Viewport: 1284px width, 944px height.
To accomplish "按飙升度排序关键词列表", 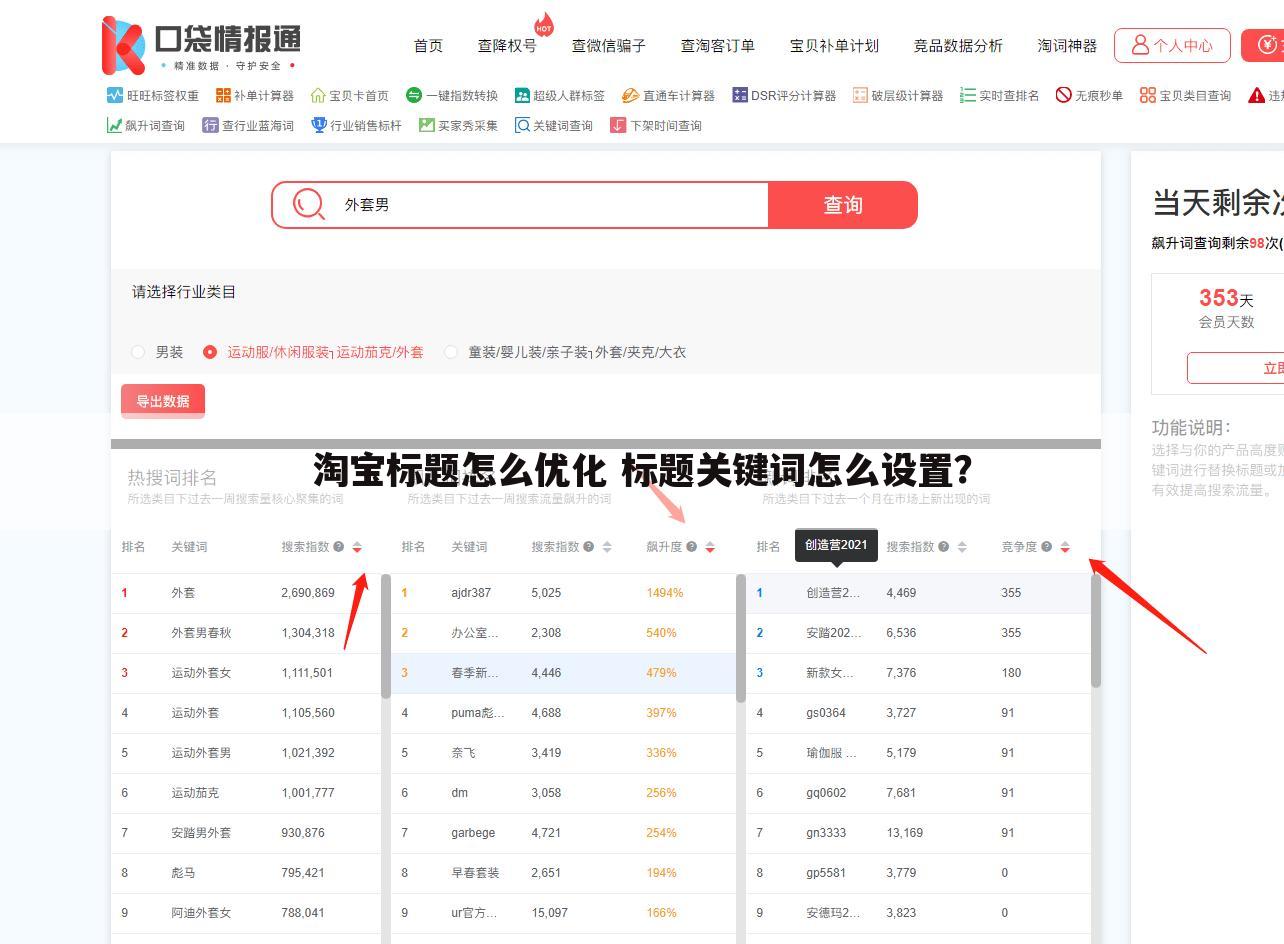I will pyautogui.click(x=710, y=547).
